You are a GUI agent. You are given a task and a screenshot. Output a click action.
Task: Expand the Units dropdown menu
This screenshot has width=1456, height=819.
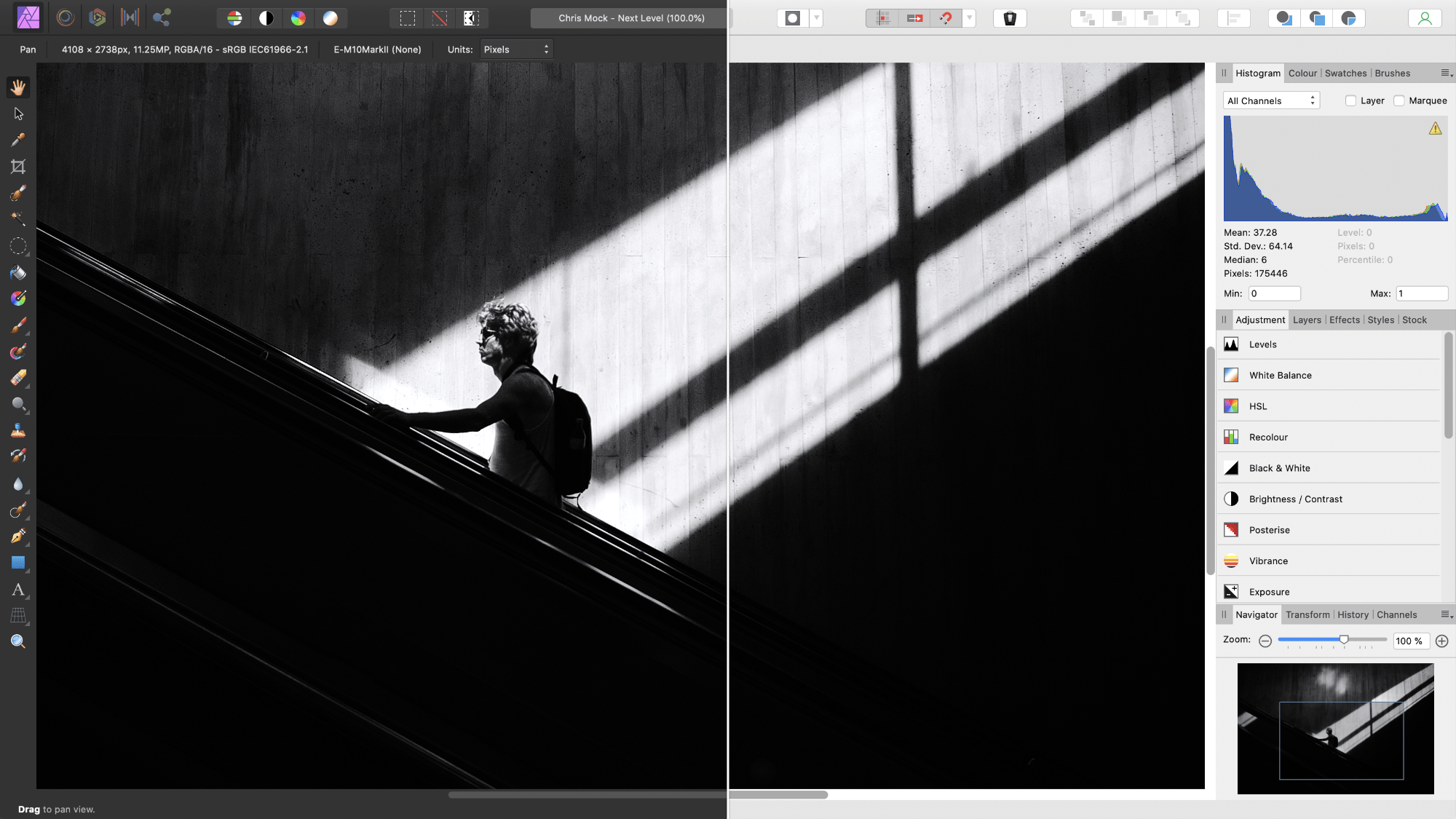(x=516, y=49)
